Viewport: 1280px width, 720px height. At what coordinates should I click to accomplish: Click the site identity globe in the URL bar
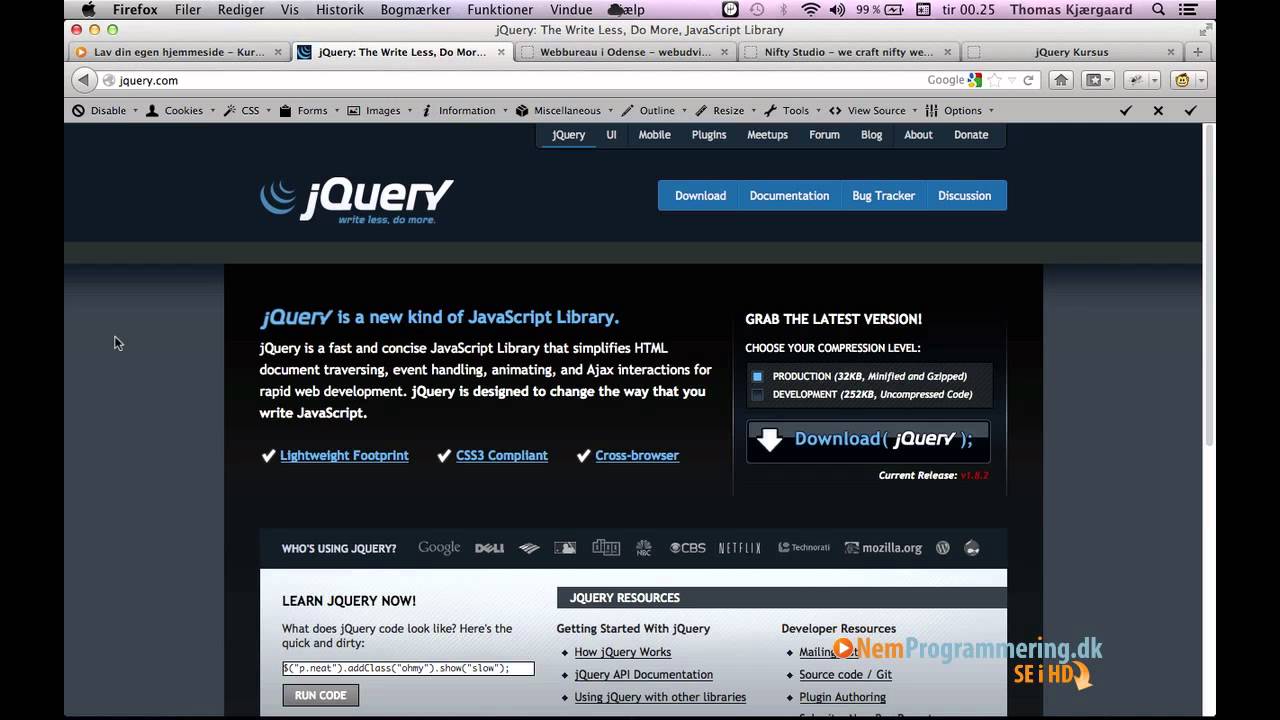[x=109, y=80]
